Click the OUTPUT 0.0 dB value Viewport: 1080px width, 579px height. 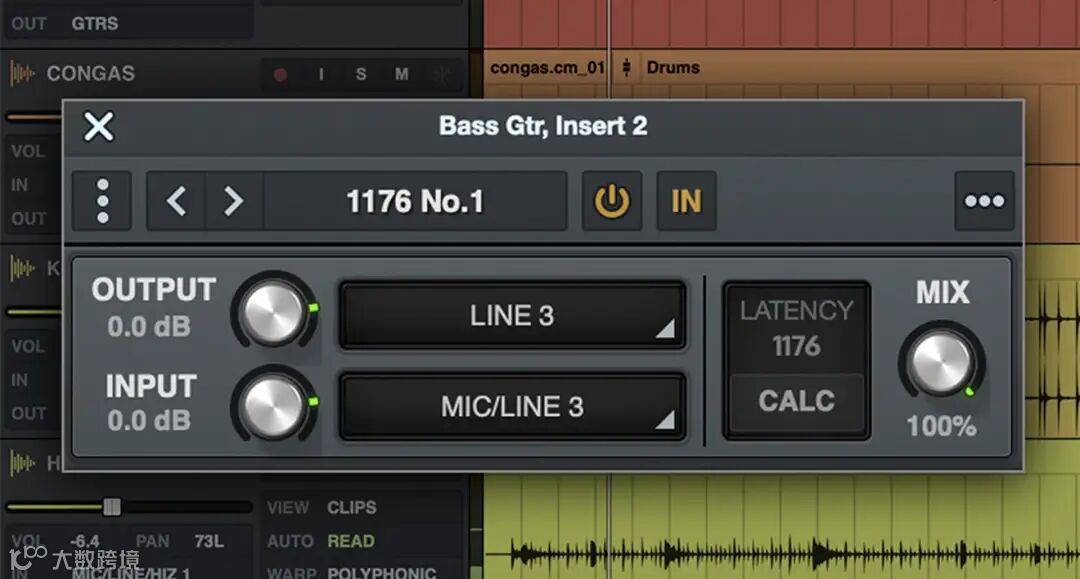(149, 326)
